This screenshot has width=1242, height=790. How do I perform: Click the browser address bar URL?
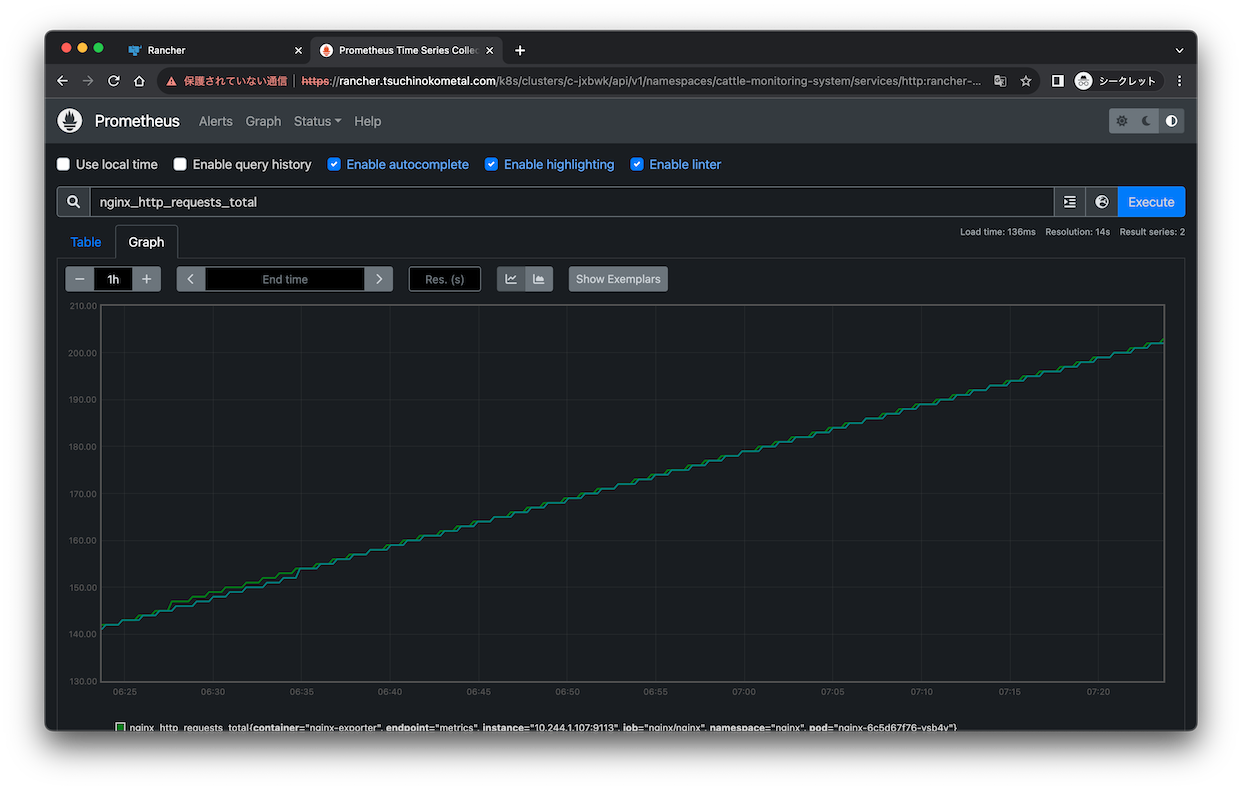point(640,81)
